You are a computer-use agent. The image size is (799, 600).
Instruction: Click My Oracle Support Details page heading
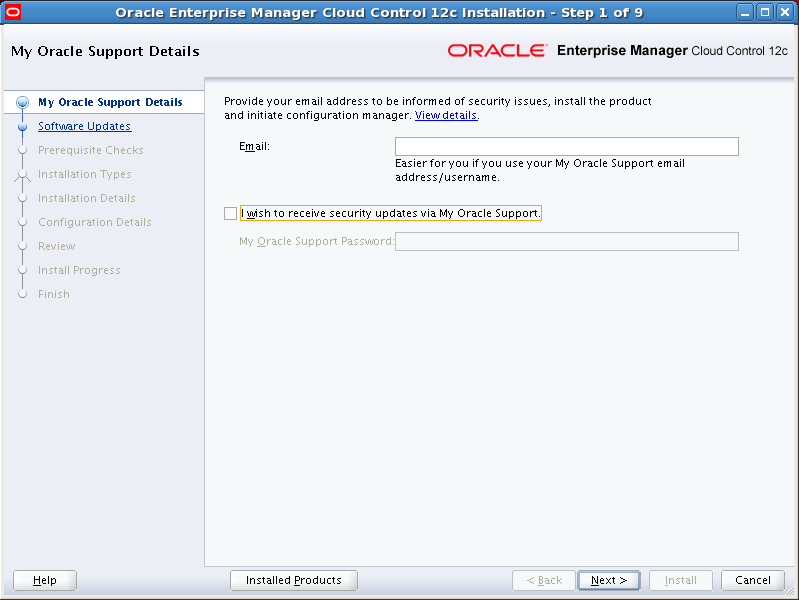(x=105, y=51)
